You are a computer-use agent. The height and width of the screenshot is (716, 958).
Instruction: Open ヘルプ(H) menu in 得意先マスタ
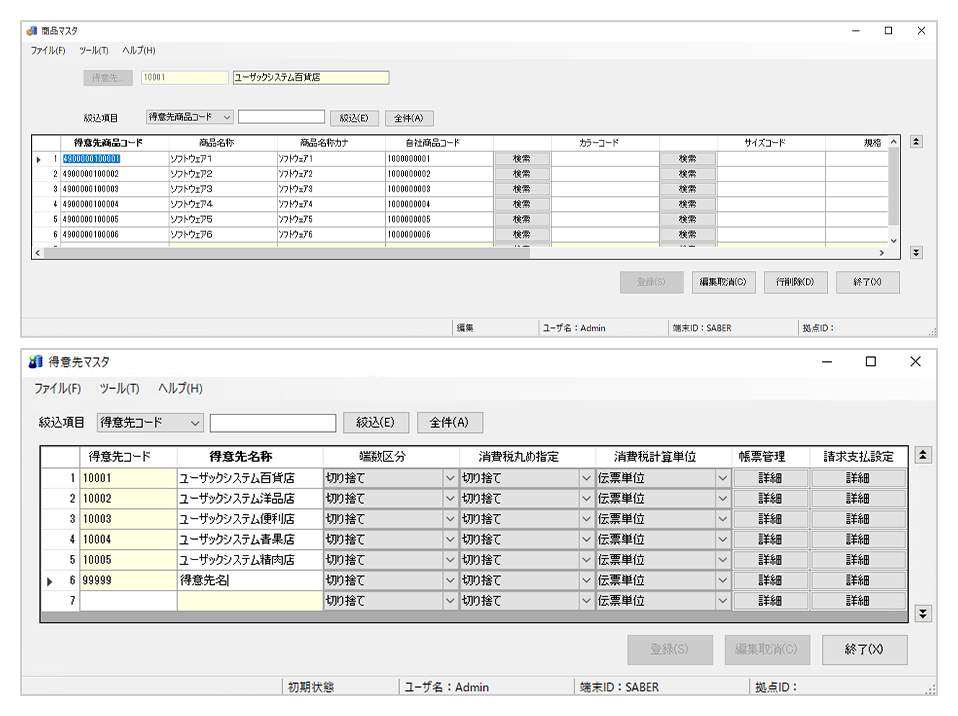(180, 388)
